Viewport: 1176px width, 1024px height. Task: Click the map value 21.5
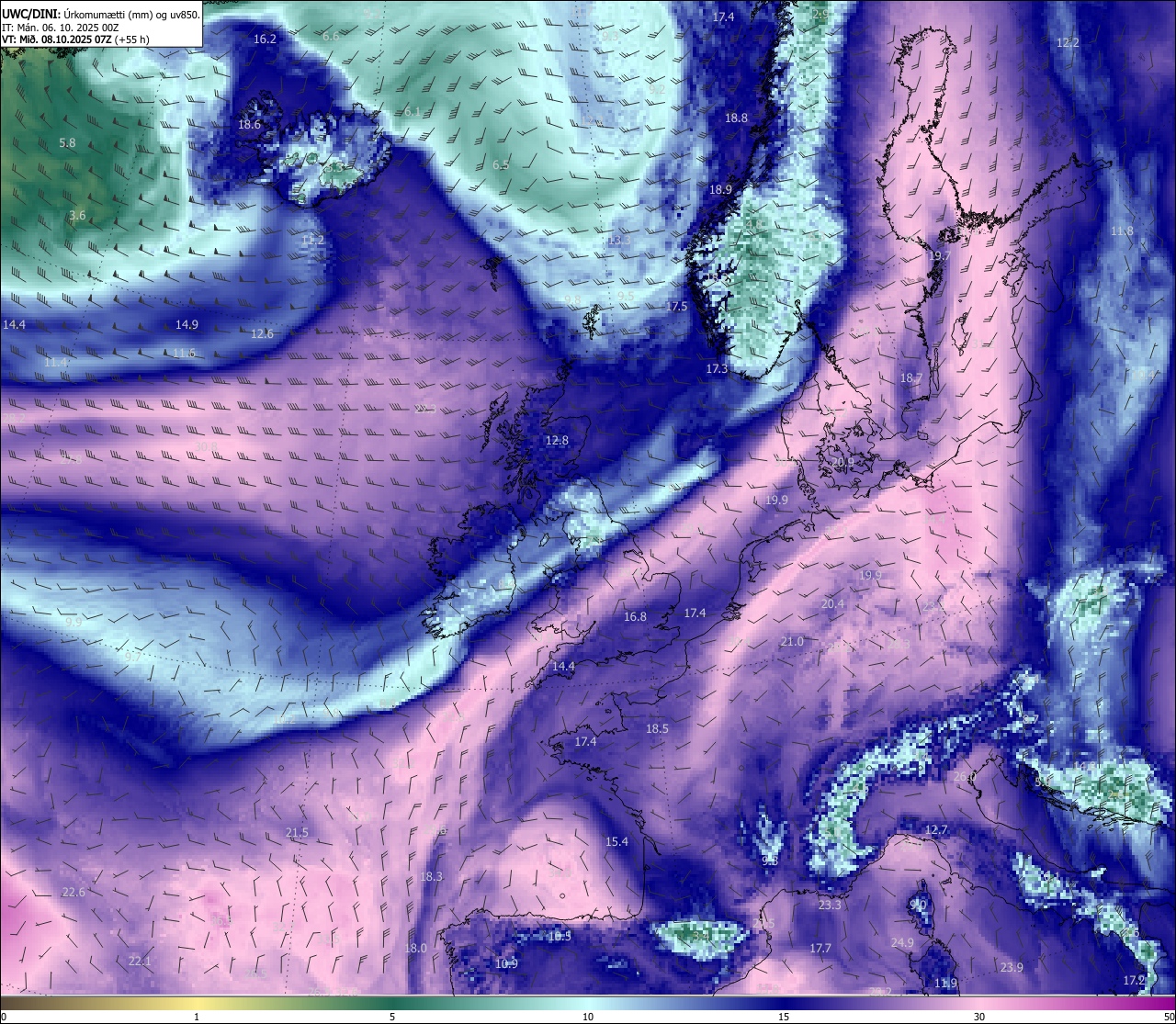[x=297, y=832]
